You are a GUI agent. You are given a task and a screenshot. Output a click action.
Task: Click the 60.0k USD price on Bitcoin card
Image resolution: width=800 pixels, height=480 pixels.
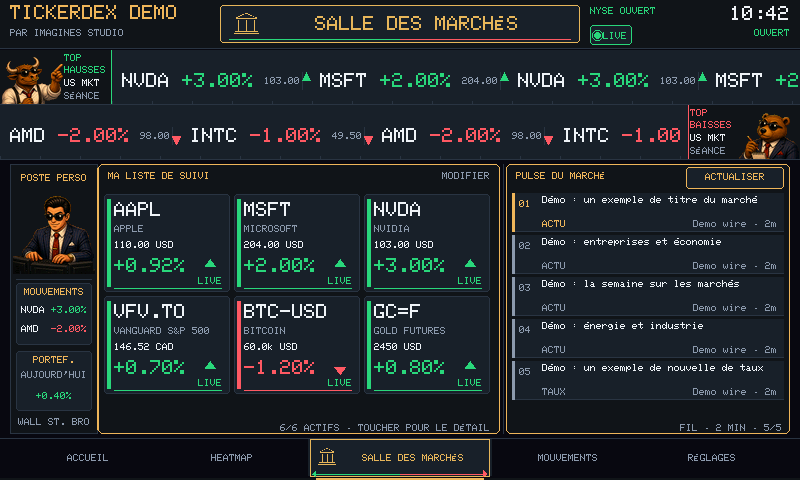(270, 346)
